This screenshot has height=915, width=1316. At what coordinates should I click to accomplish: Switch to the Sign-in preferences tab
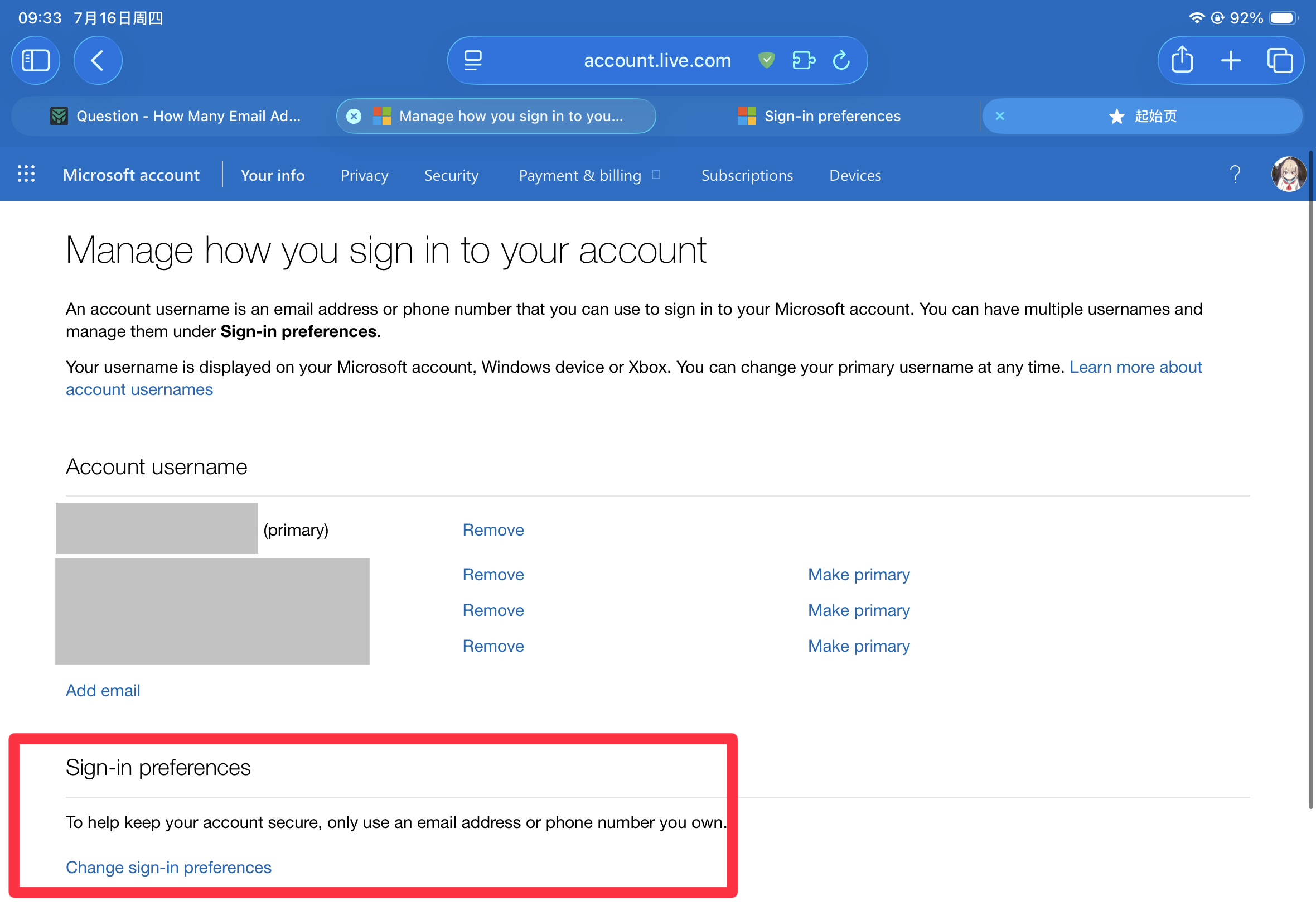click(819, 116)
